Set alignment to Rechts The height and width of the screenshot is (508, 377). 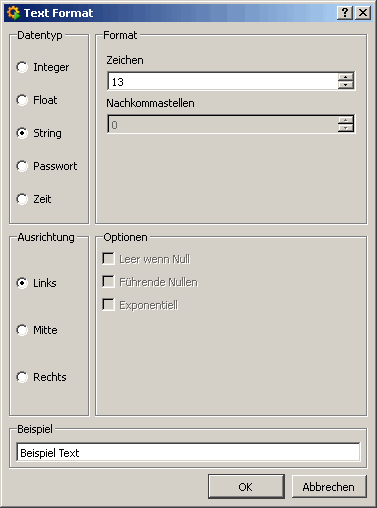pos(41,377)
